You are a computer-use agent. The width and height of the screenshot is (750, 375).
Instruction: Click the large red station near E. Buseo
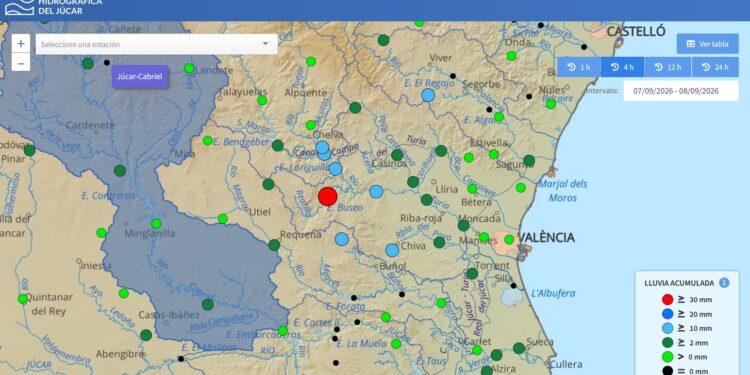pyautogui.click(x=328, y=197)
